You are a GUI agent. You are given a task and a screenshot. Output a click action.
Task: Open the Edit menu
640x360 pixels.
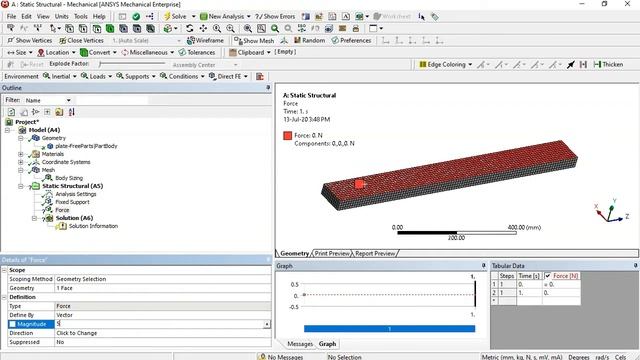point(27,17)
